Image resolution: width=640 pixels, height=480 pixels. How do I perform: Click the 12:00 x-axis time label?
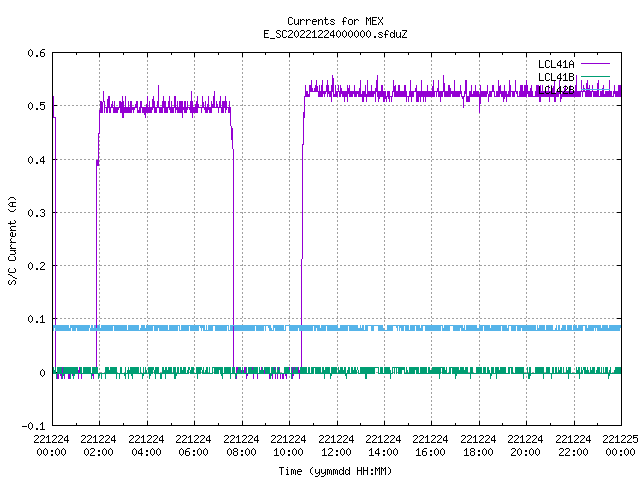(336, 452)
